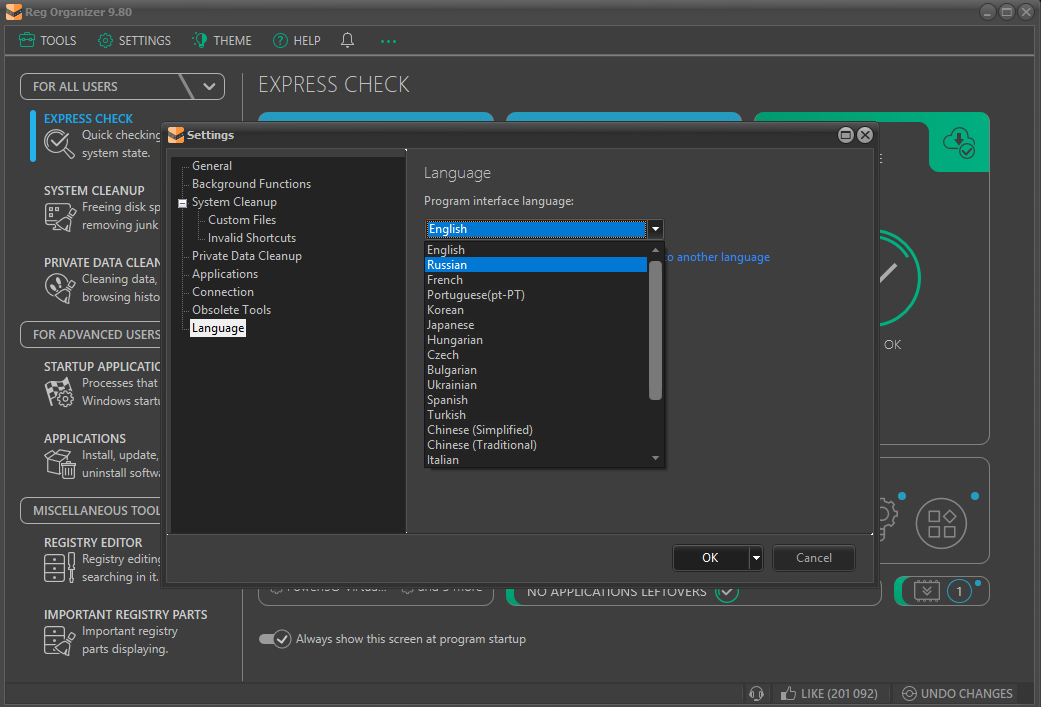Viewport: 1041px width, 707px height.
Task: Choose Ukrainian from the language list
Action: click(536, 385)
